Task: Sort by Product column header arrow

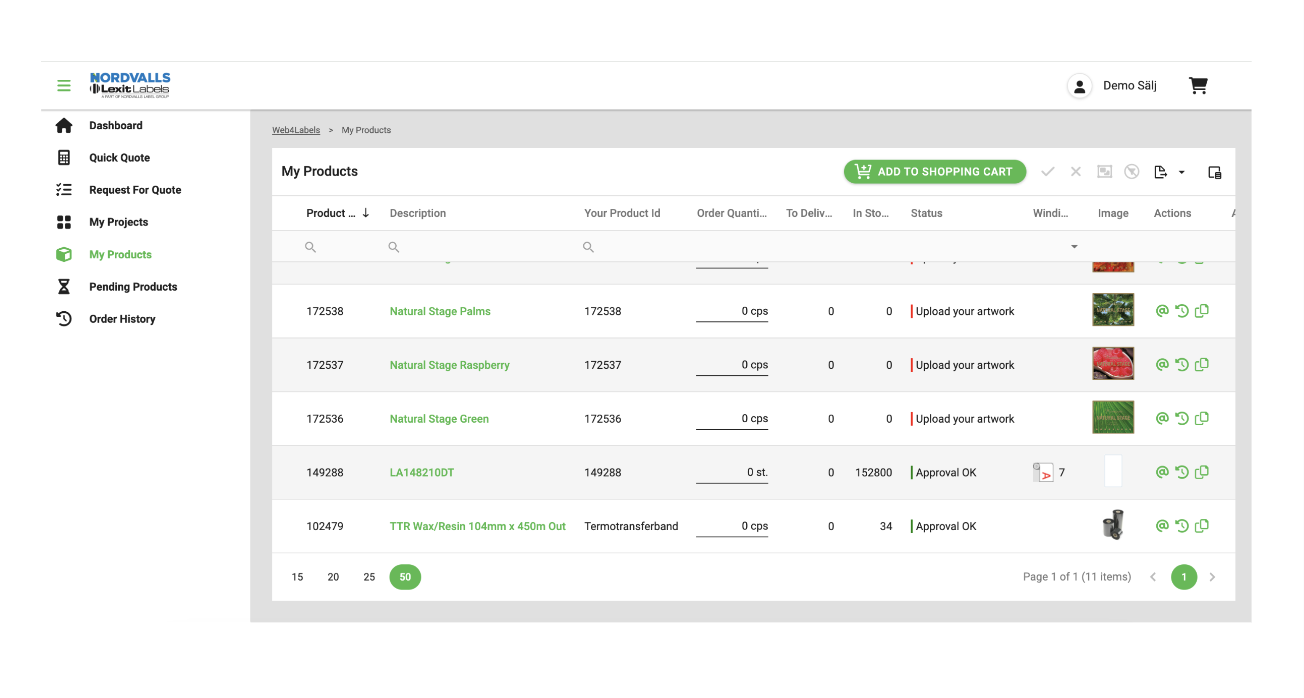Action: point(366,213)
